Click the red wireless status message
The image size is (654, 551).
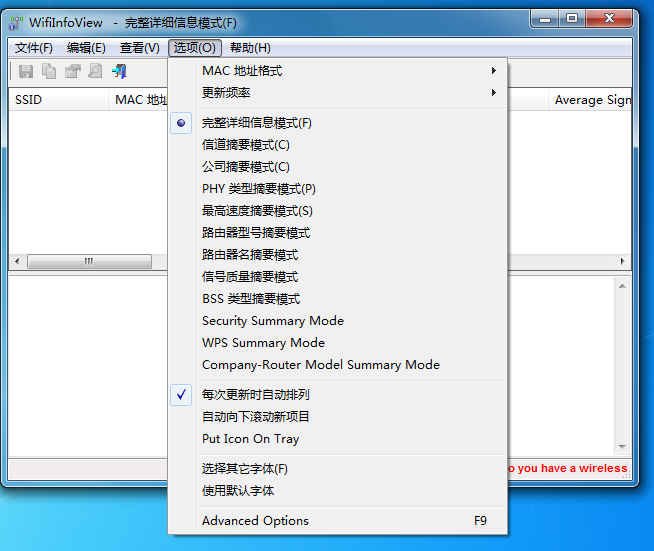click(568, 468)
